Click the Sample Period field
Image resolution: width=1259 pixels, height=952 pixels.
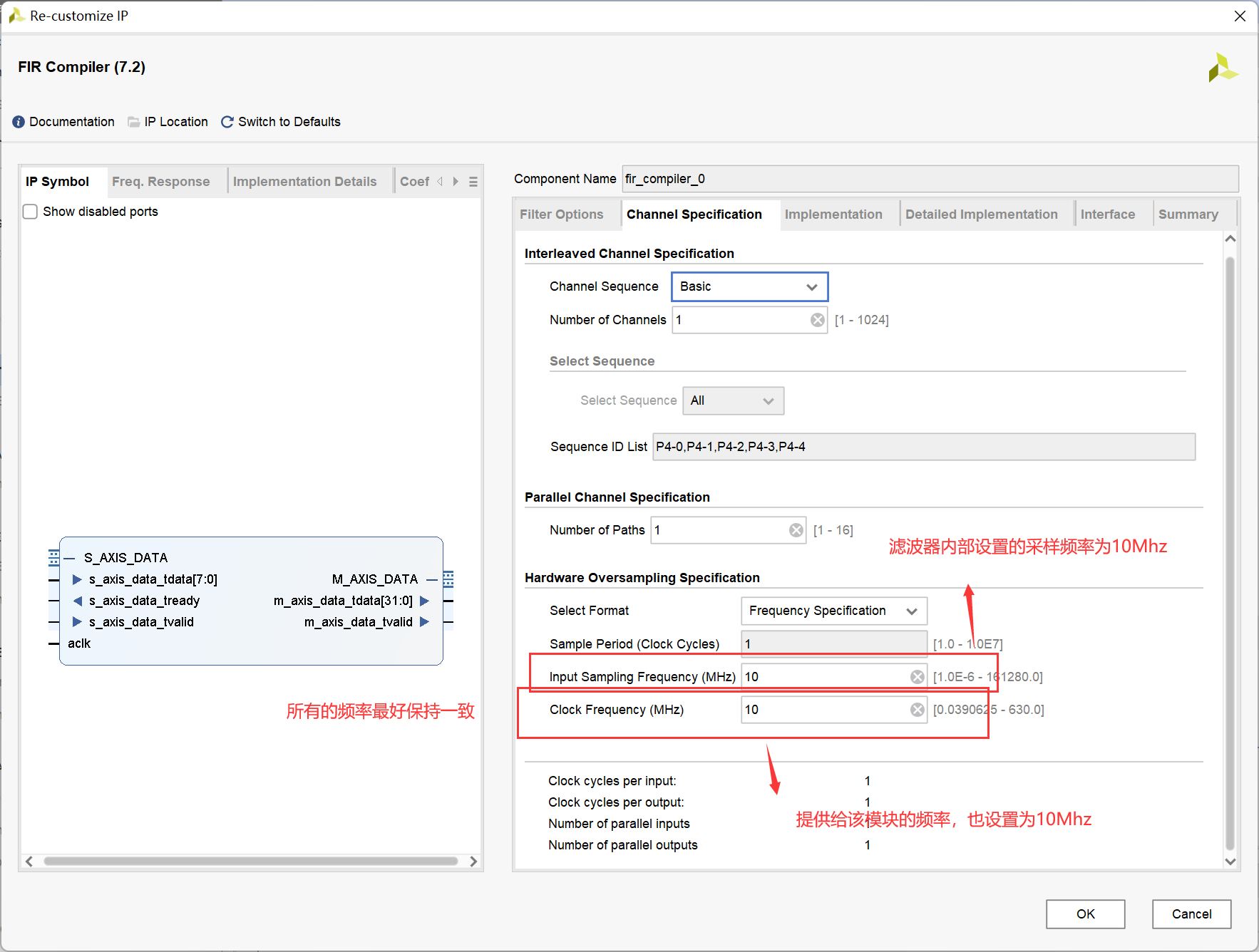point(834,644)
